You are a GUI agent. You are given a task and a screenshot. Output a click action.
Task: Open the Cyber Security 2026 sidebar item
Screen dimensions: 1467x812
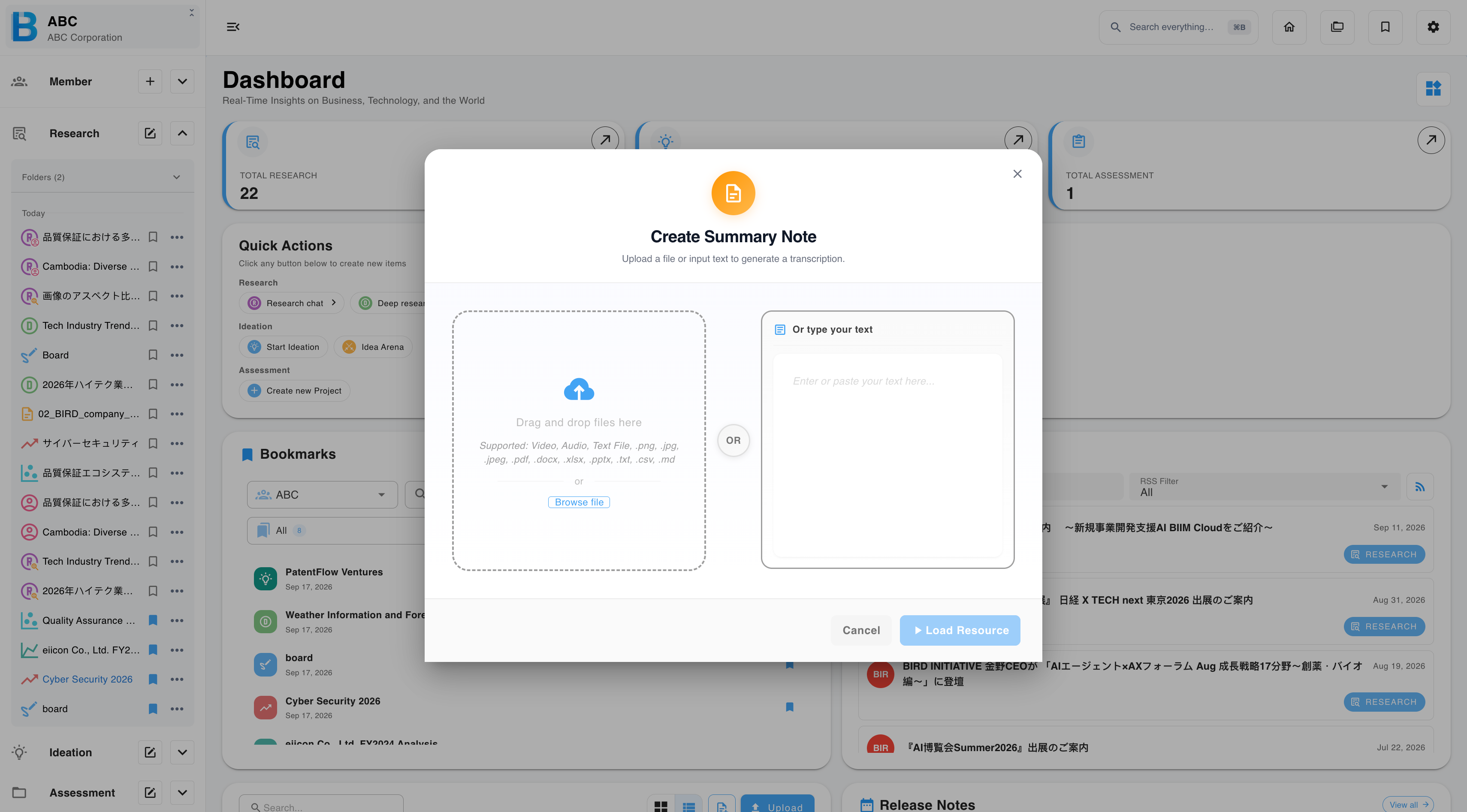[87, 680]
